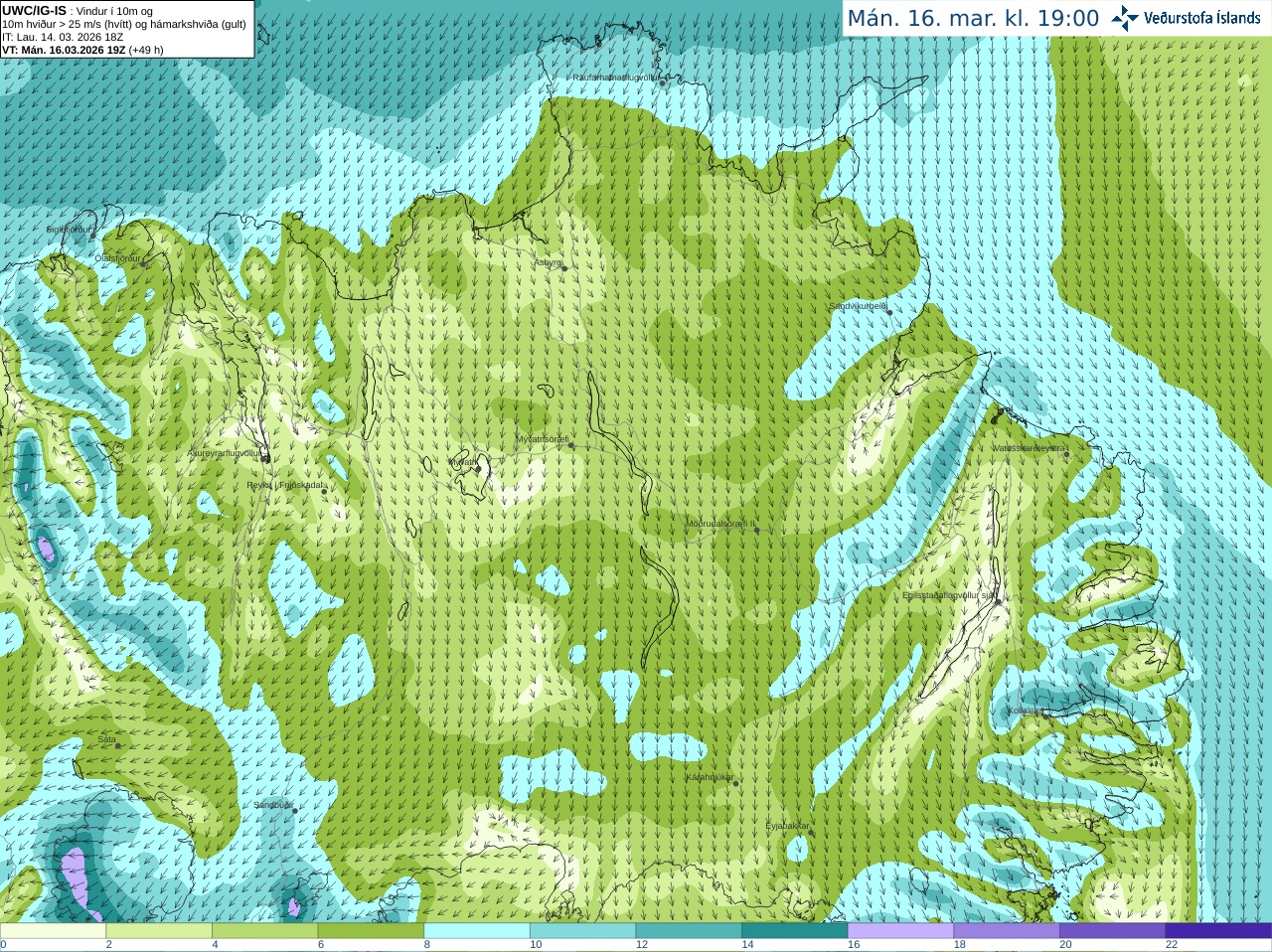Select the Sáta station label
1272x952 pixels.
coord(106,739)
